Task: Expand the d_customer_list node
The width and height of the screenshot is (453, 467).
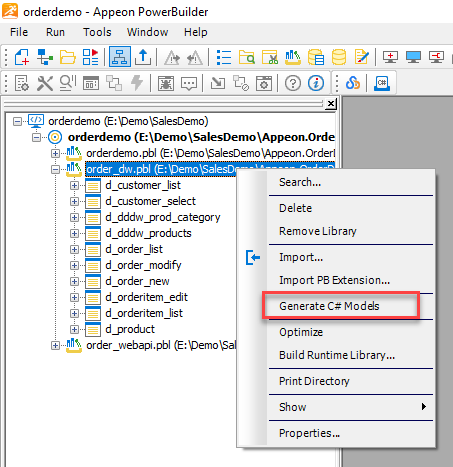Action: coord(74,185)
